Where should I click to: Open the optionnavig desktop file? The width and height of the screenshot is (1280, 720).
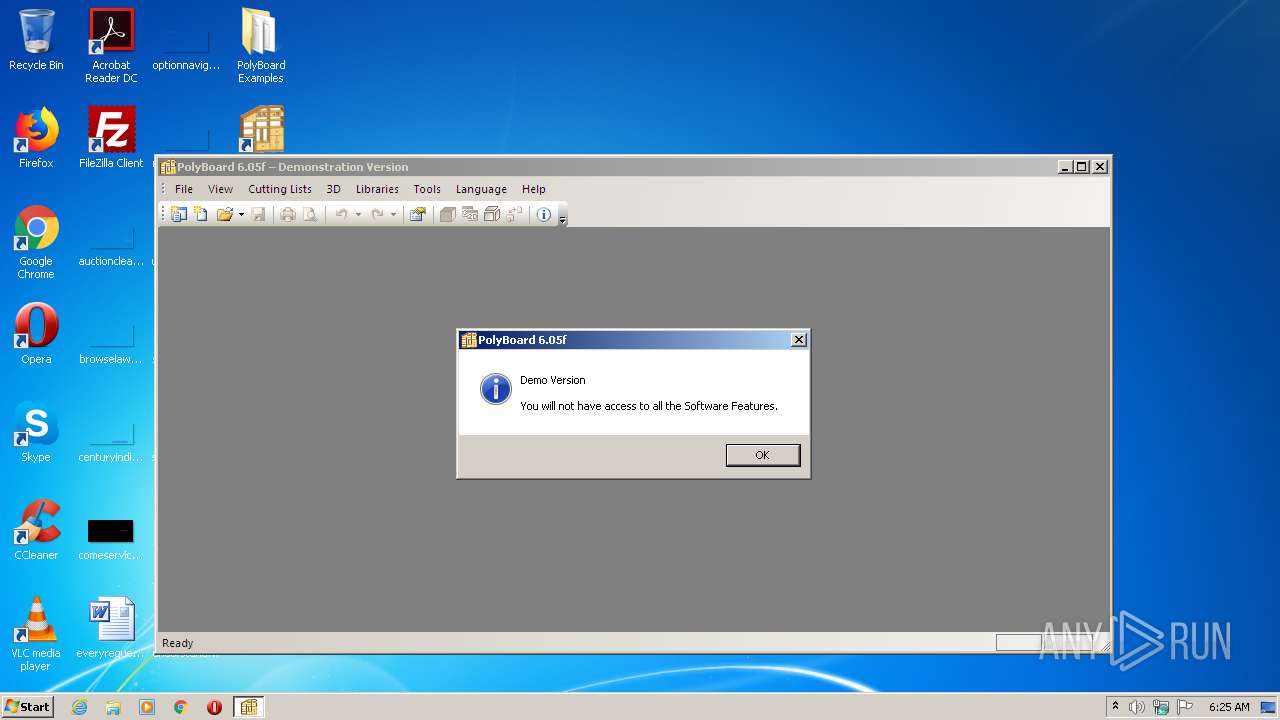pyautogui.click(x=186, y=47)
